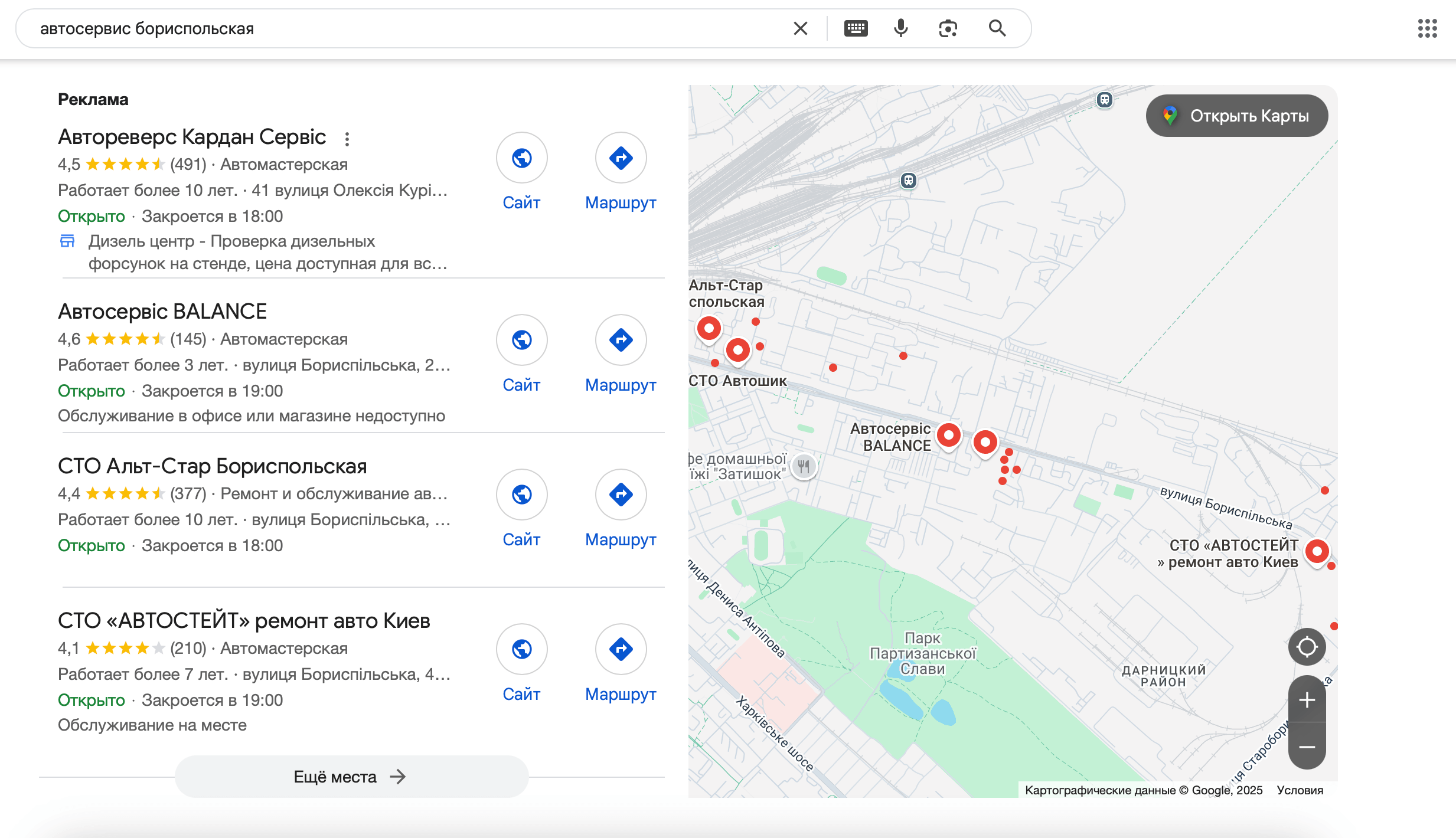Get Маршрут directions icon for Автореверс Кардан Сервіс

pos(621,158)
